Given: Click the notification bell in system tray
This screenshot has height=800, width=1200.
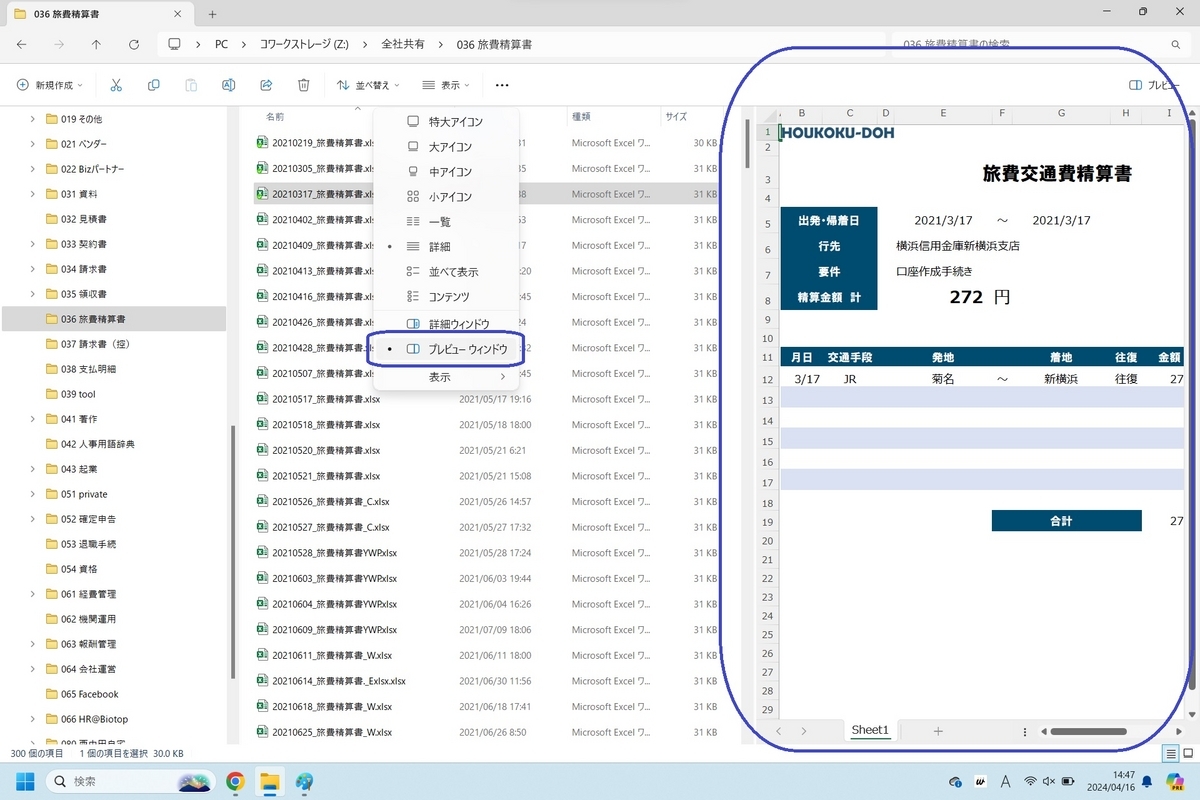Looking at the screenshot, I should pos(1147,781).
